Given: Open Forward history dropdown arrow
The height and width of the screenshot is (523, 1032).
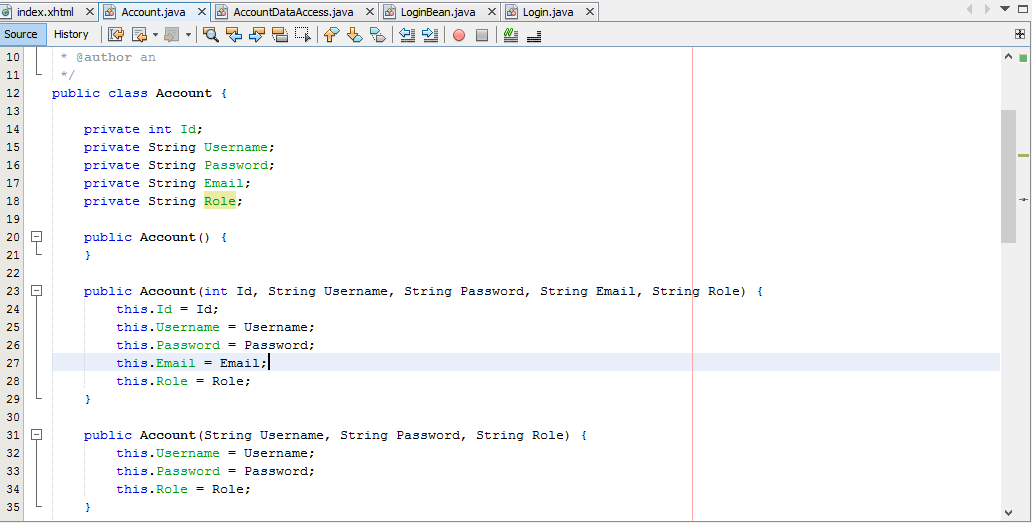Looking at the screenshot, I should coord(188,34).
